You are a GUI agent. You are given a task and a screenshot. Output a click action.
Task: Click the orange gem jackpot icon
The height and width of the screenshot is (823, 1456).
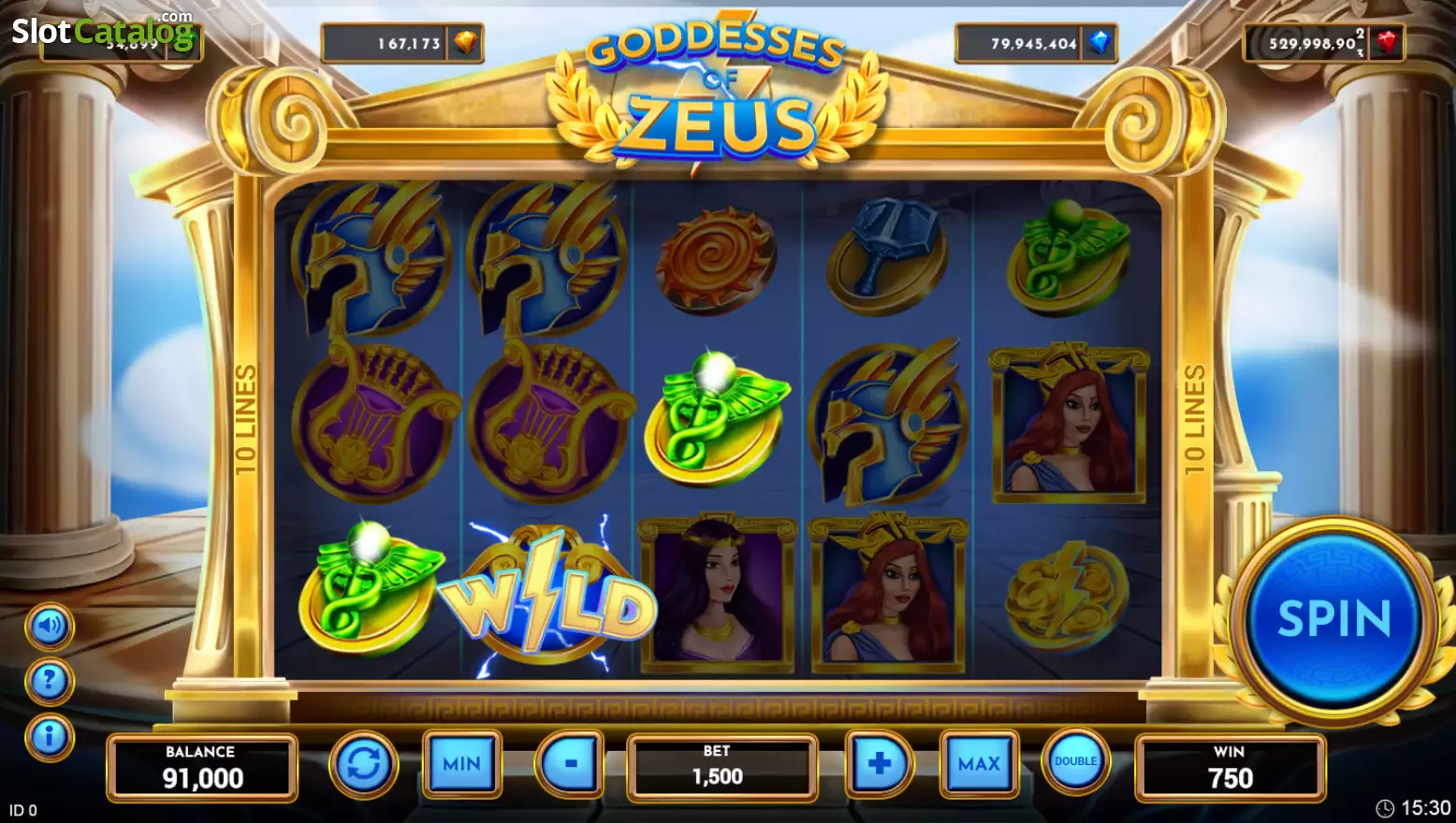tap(465, 42)
